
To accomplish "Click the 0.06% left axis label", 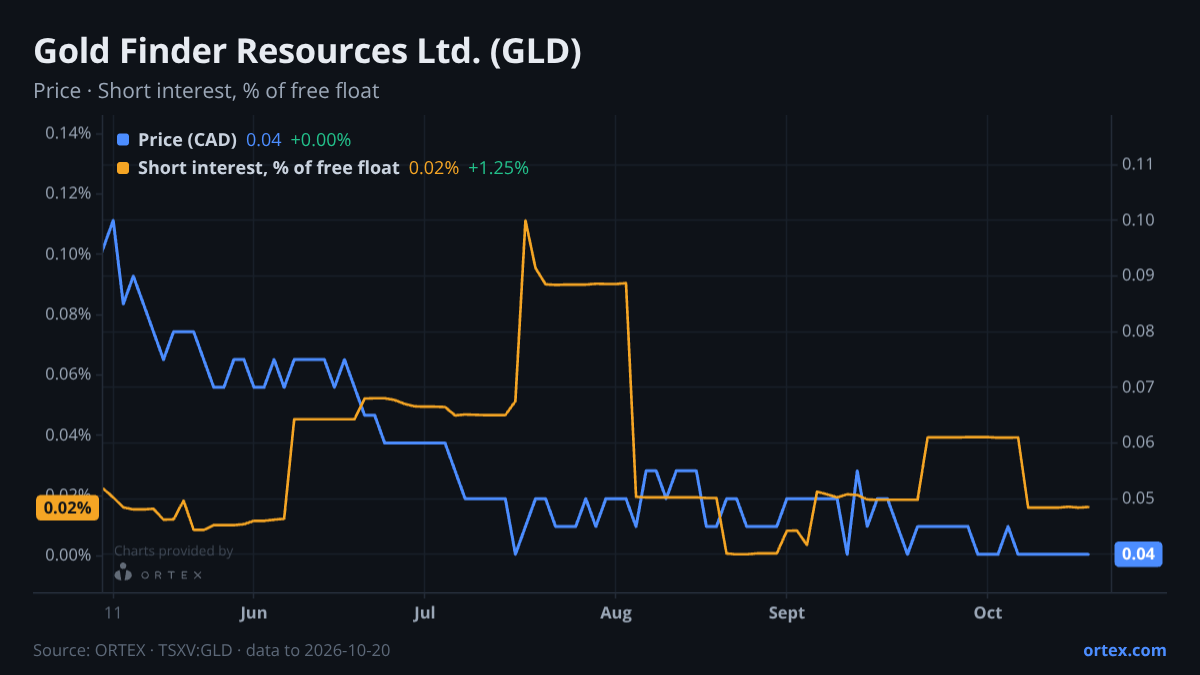I will tap(68, 374).
